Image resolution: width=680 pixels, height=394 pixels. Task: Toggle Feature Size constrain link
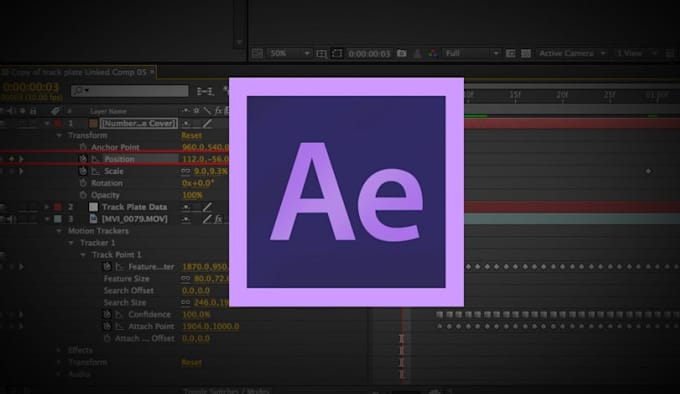(186, 279)
